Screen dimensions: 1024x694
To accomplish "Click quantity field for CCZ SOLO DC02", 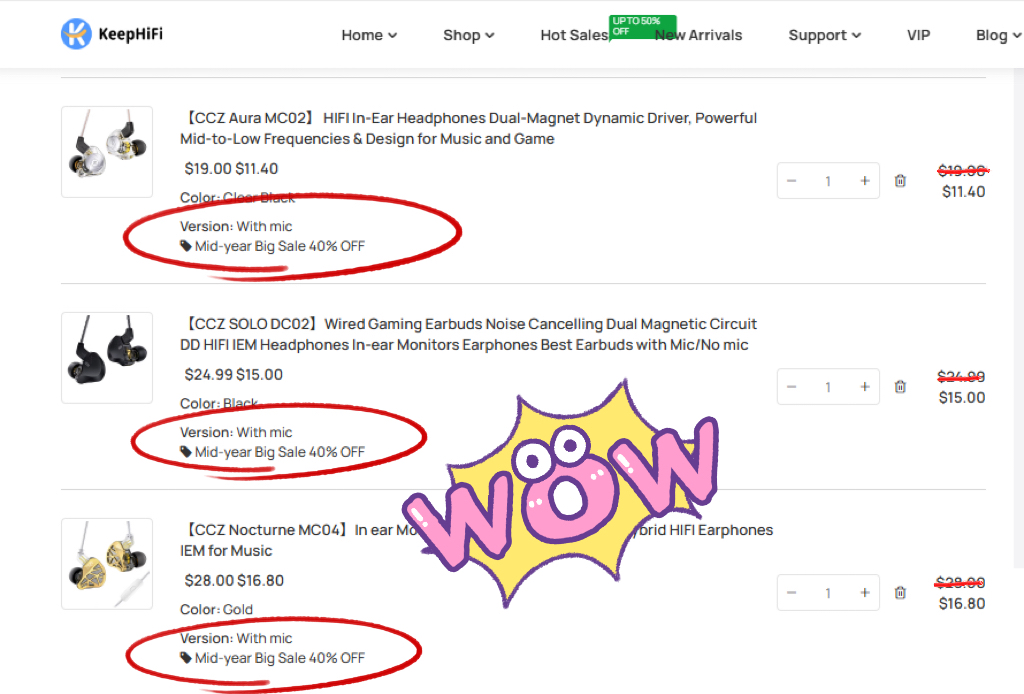I will coord(828,386).
